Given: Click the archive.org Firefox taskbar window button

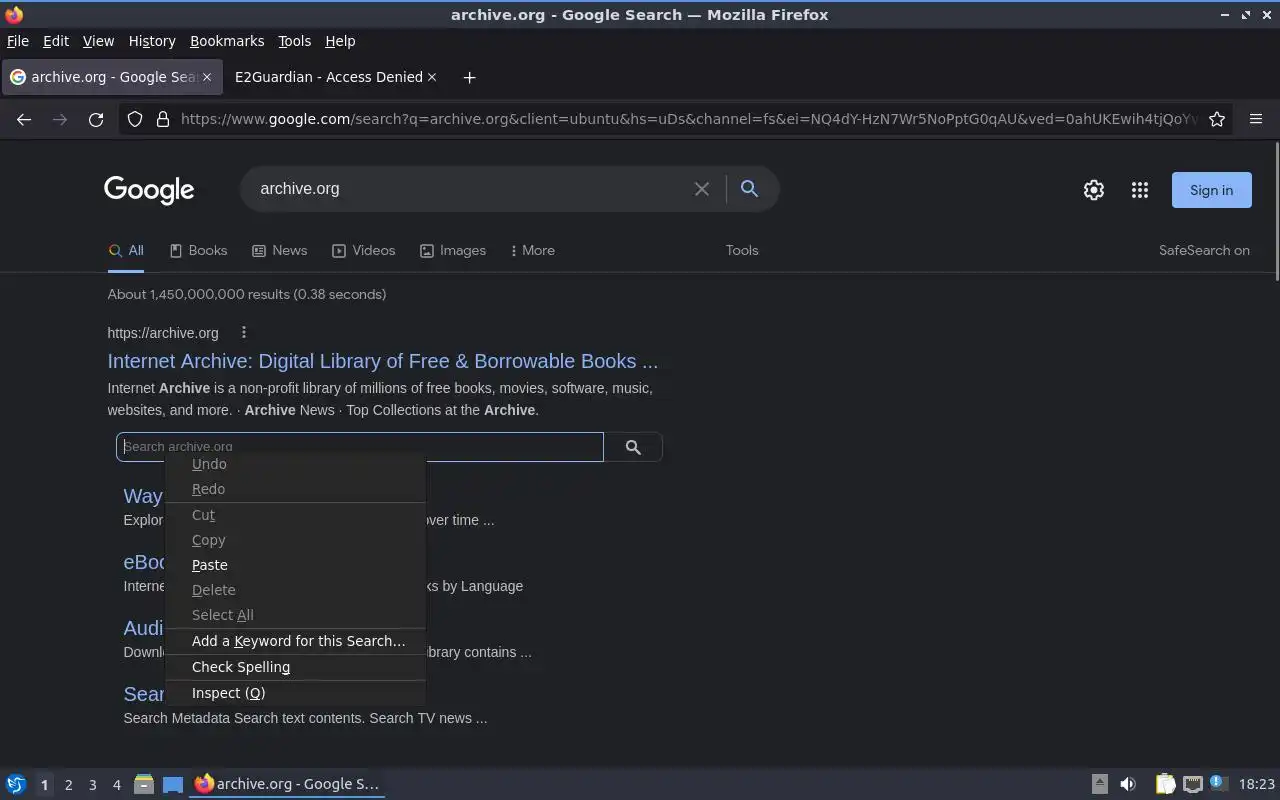Looking at the screenshot, I should click(287, 784).
